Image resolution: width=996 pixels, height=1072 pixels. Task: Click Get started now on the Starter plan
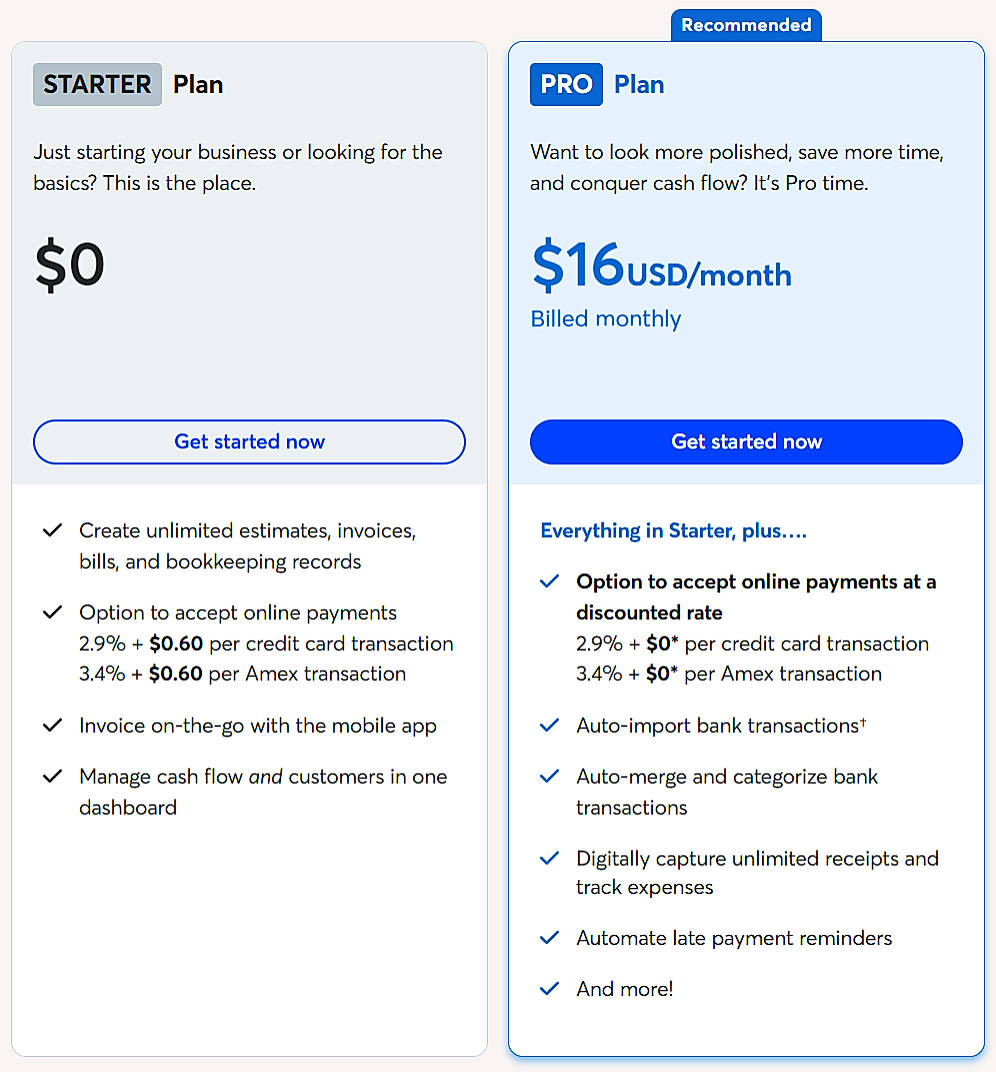click(249, 441)
